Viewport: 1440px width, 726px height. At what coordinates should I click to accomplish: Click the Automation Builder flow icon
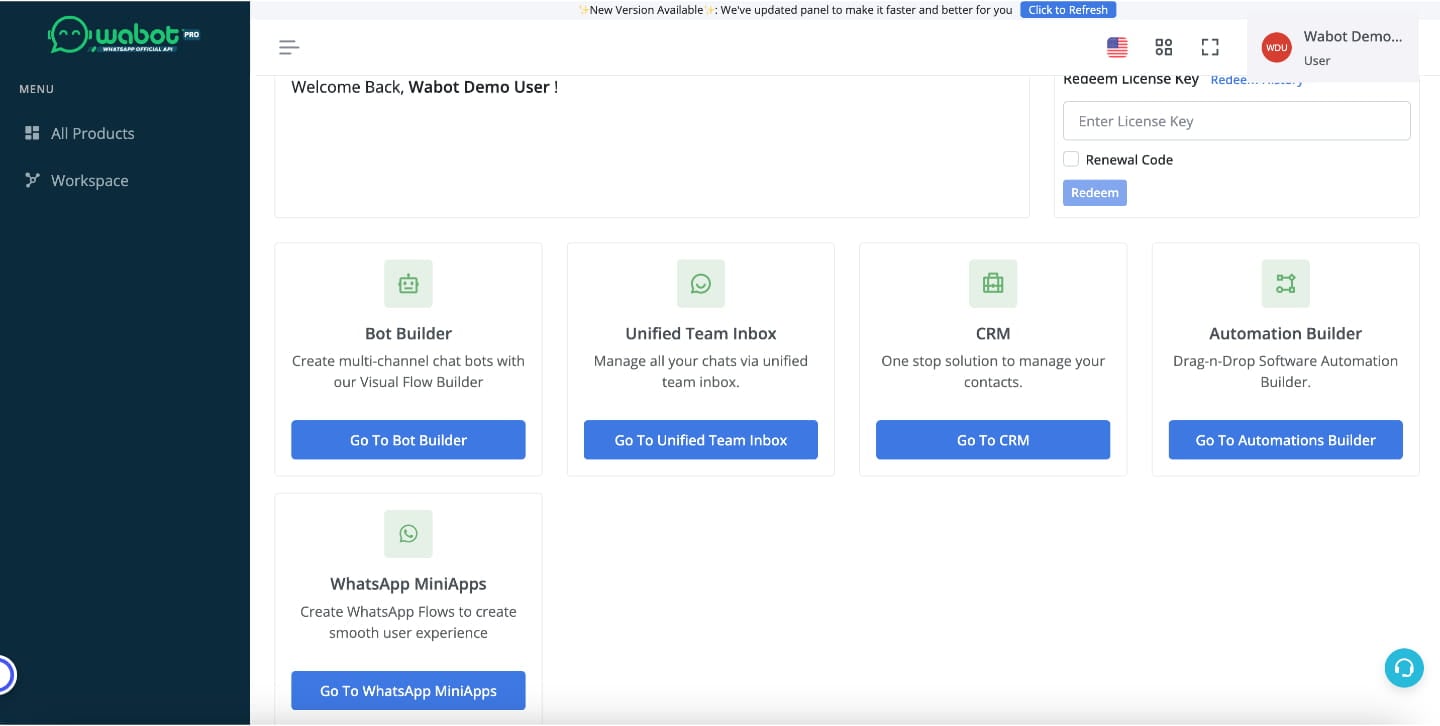coord(1285,284)
